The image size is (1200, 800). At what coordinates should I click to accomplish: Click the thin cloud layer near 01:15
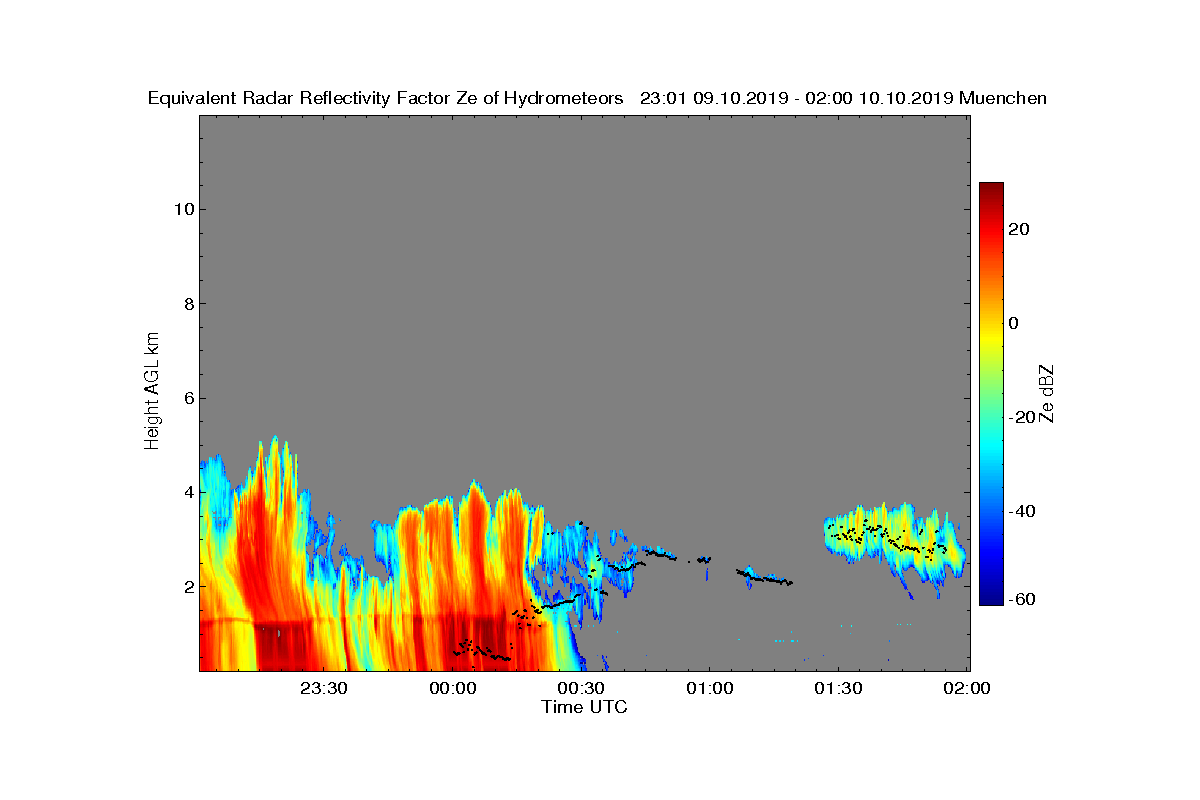click(x=764, y=577)
